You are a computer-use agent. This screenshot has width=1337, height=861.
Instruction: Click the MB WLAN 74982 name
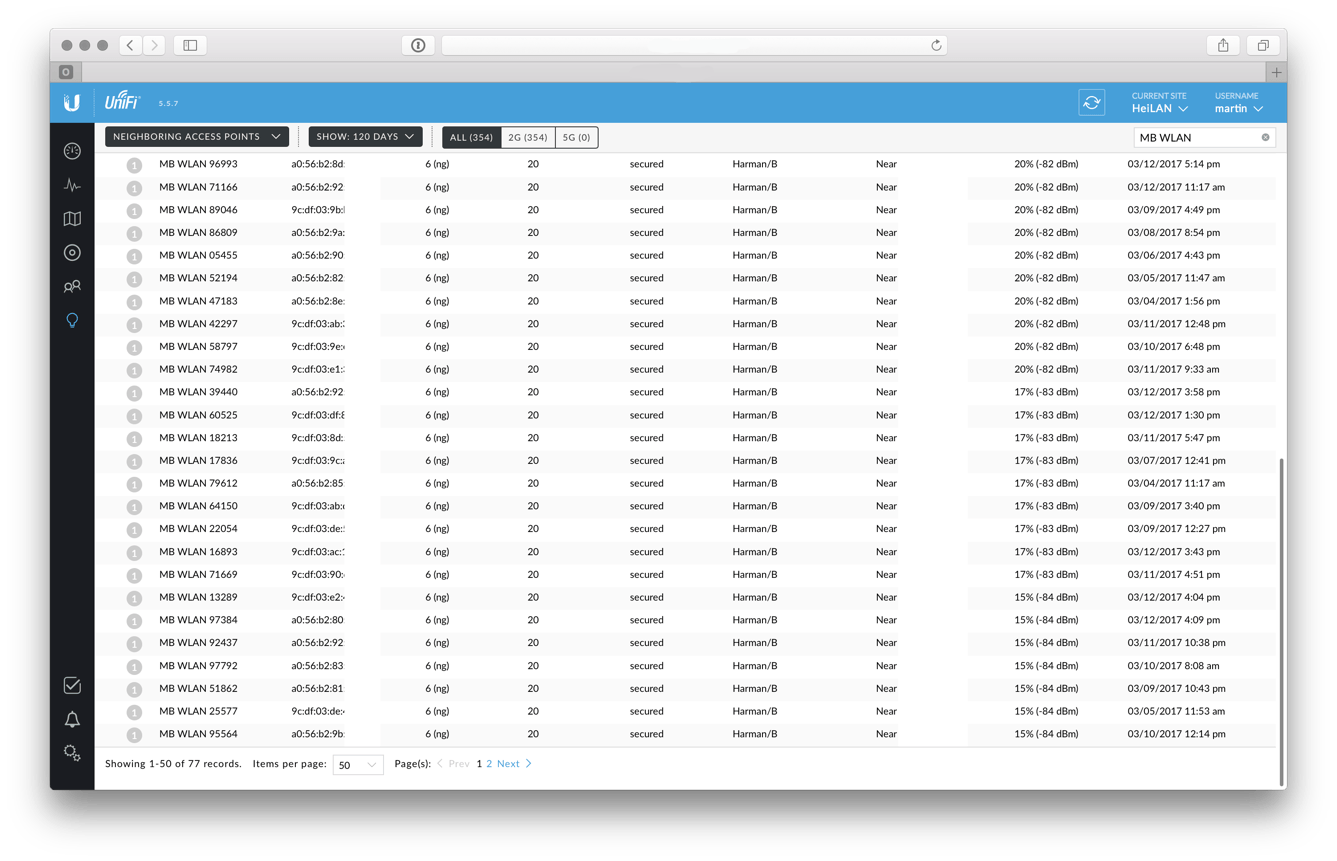coord(198,369)
